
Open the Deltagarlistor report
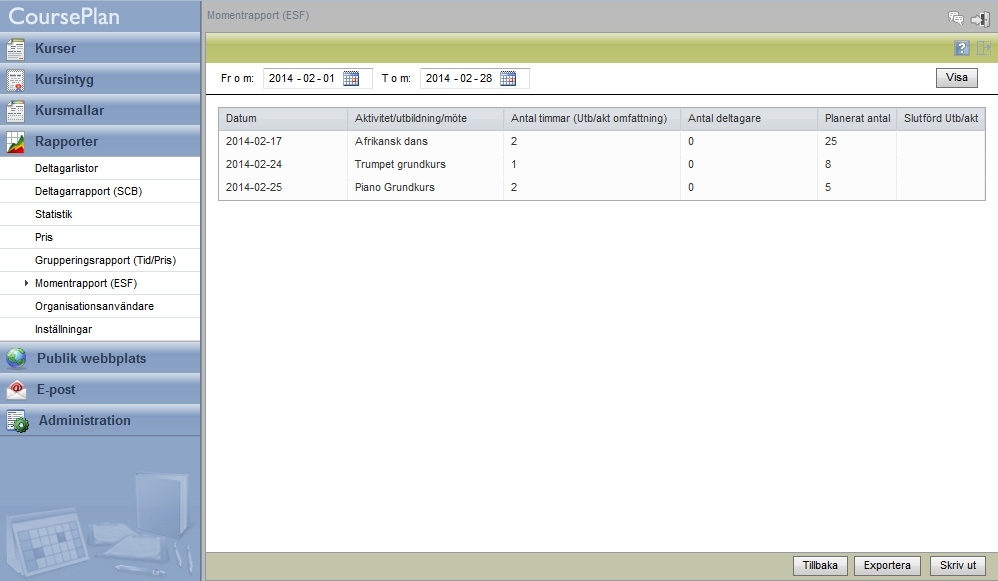tap(66, 169)
